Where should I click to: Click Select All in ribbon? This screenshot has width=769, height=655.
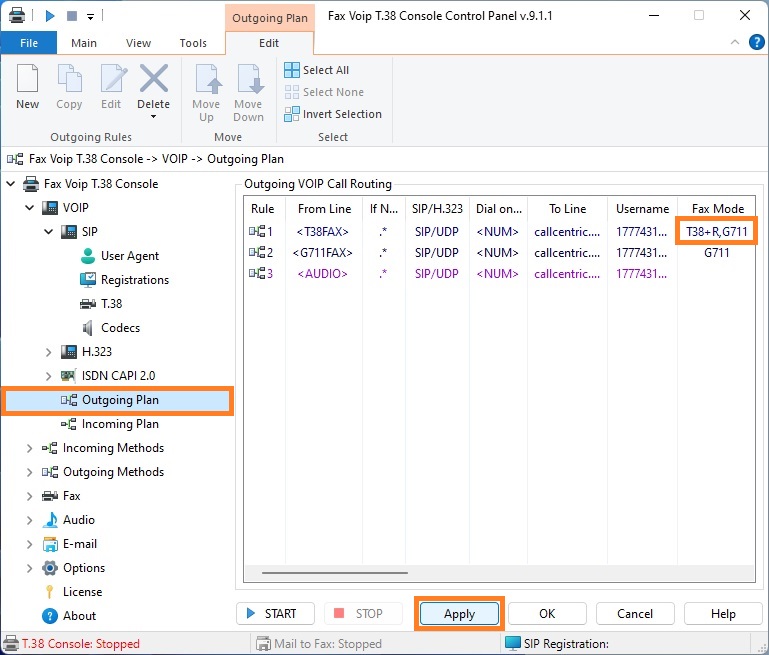tap(317, 70)
